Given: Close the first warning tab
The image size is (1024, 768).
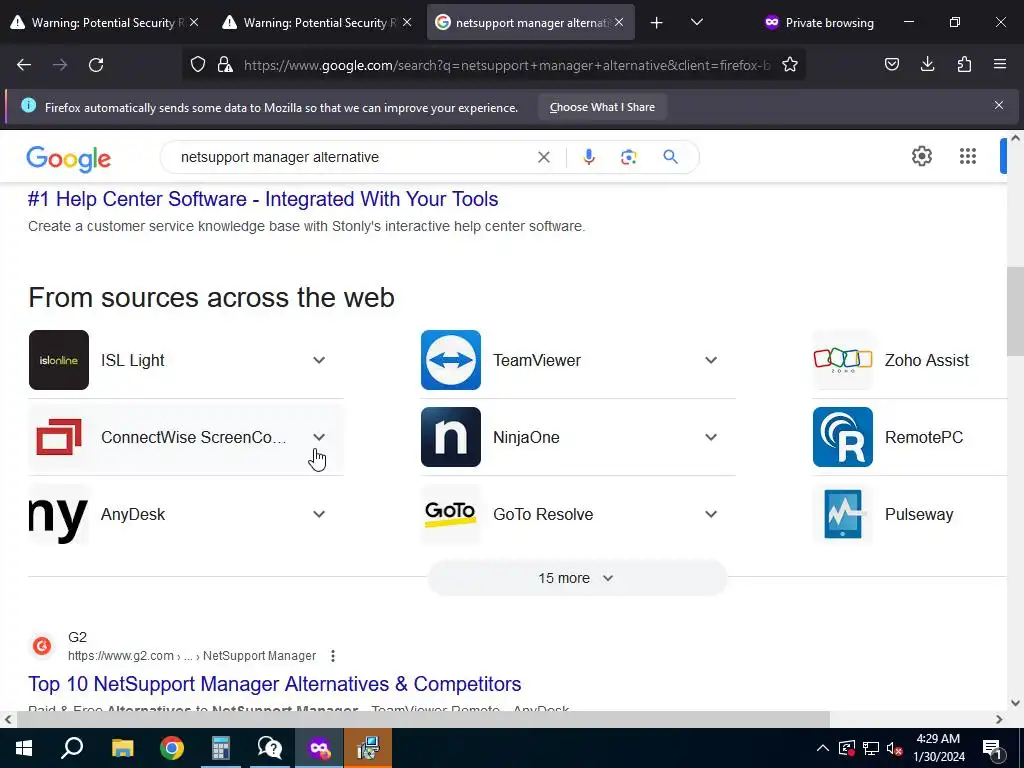Looking at the screenshot, I should point(194,23).
